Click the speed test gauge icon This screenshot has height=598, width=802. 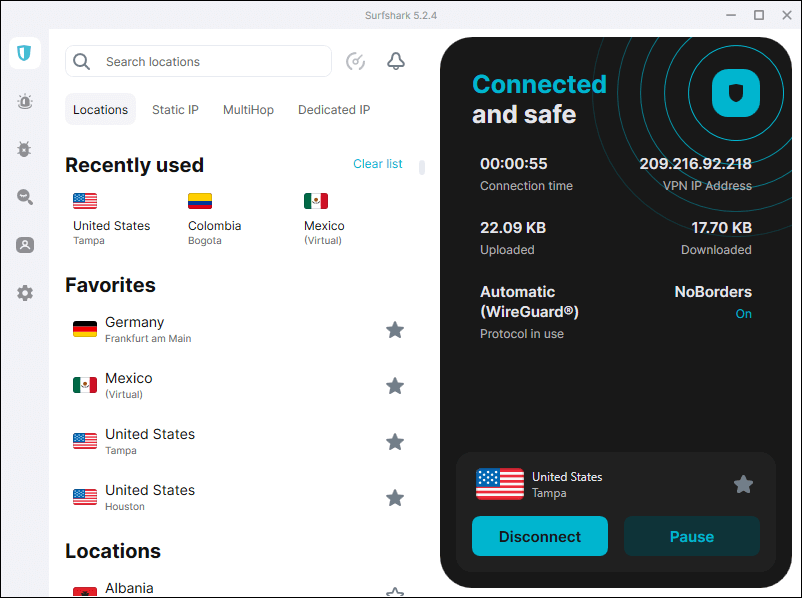coord(355,61)
